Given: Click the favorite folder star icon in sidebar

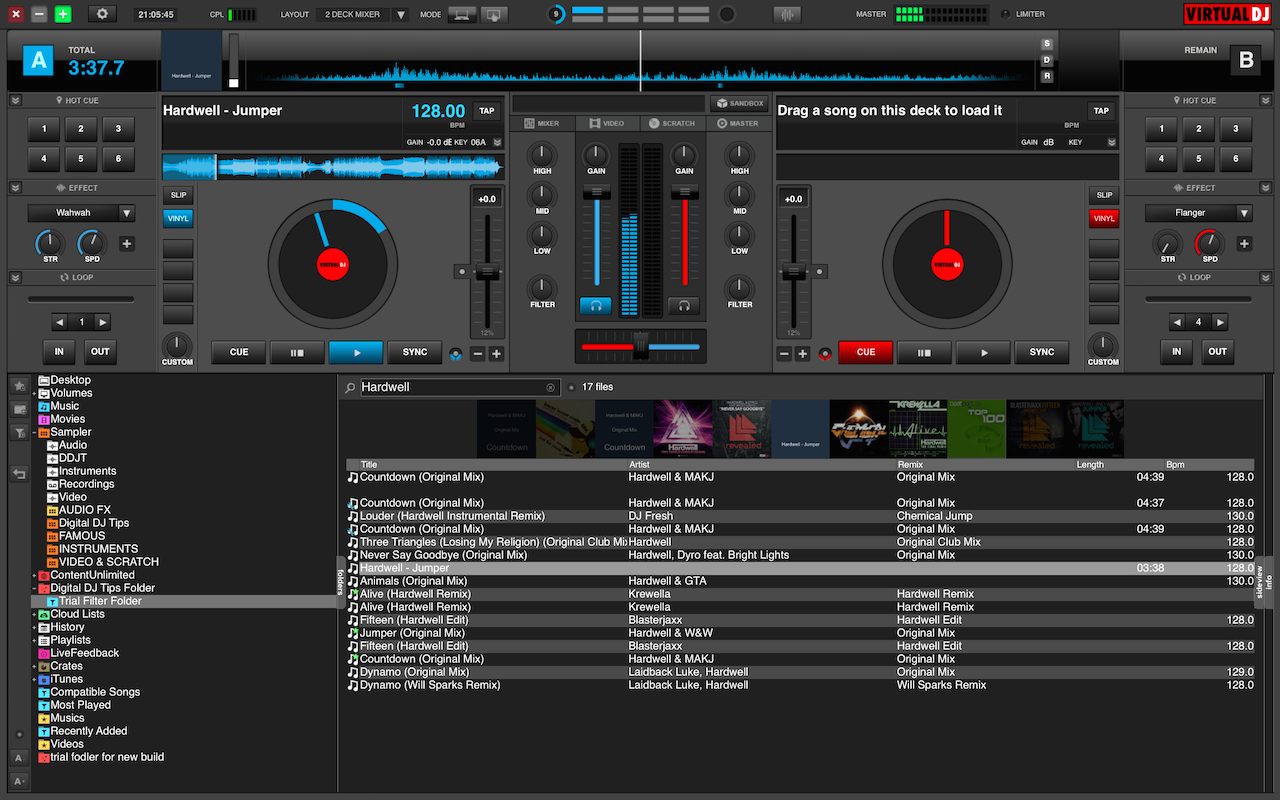Looking at the screenshot, I should coord(19,385).
